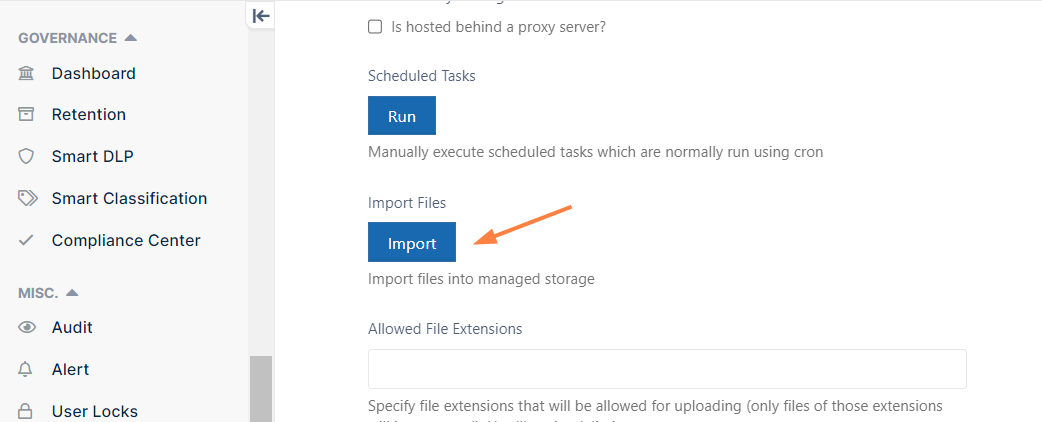1042x422 pixels.
Task: Click the Smart Classification tags icon
Action: (27, 199)
